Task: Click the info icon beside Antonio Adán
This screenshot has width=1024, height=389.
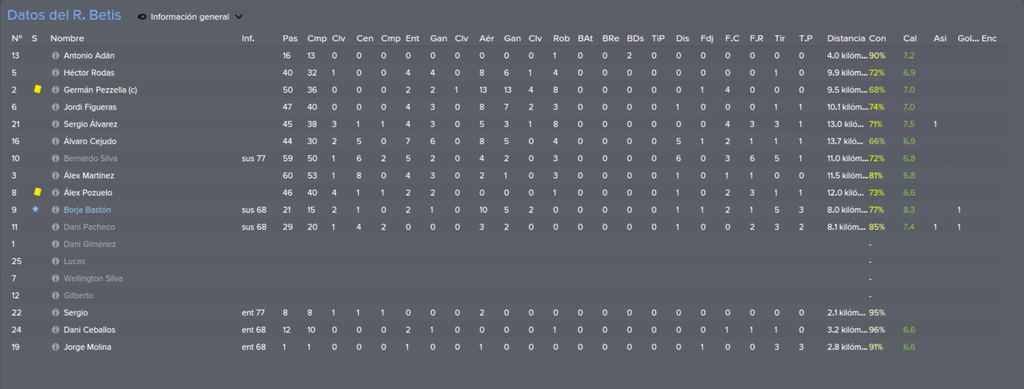Action: coord(56,56)
